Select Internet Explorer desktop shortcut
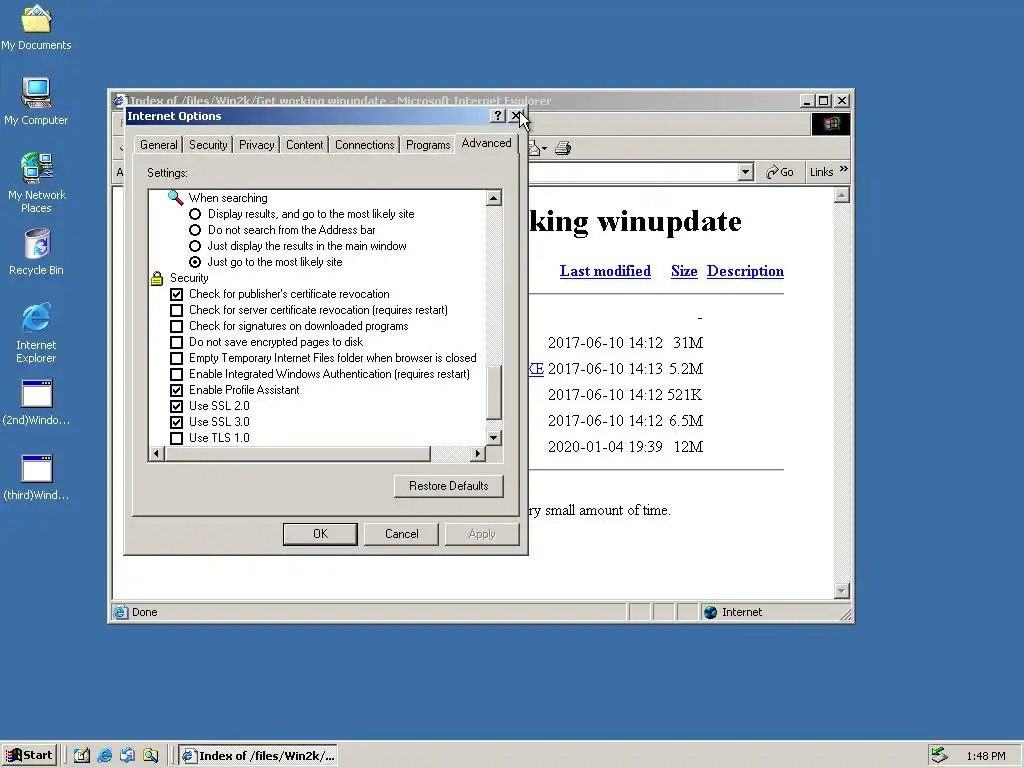1024x768 pixels. tap(36, 333)
